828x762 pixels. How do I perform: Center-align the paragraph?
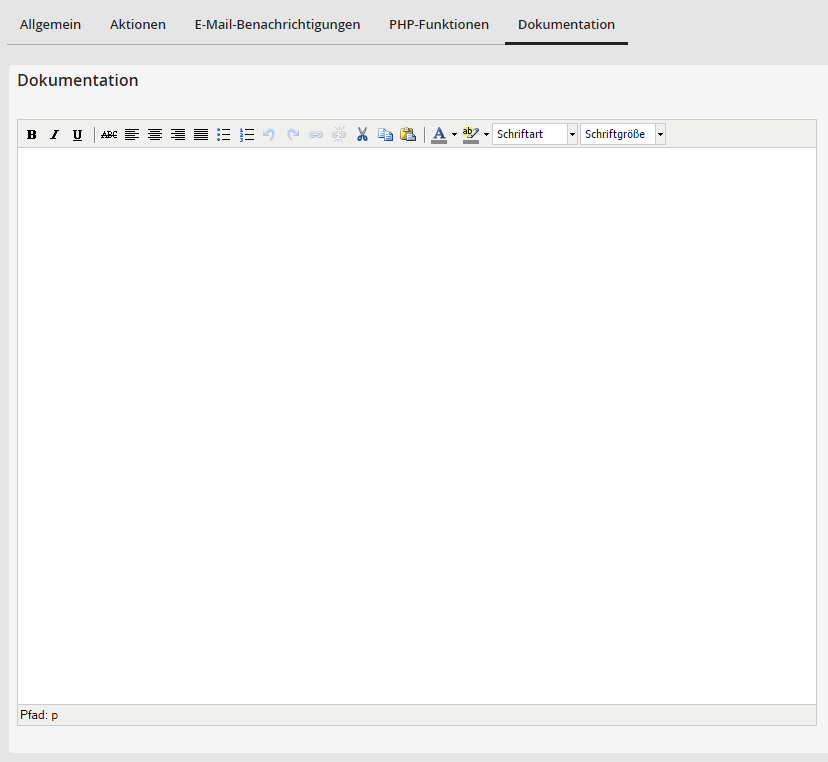(x=155, y=134)
